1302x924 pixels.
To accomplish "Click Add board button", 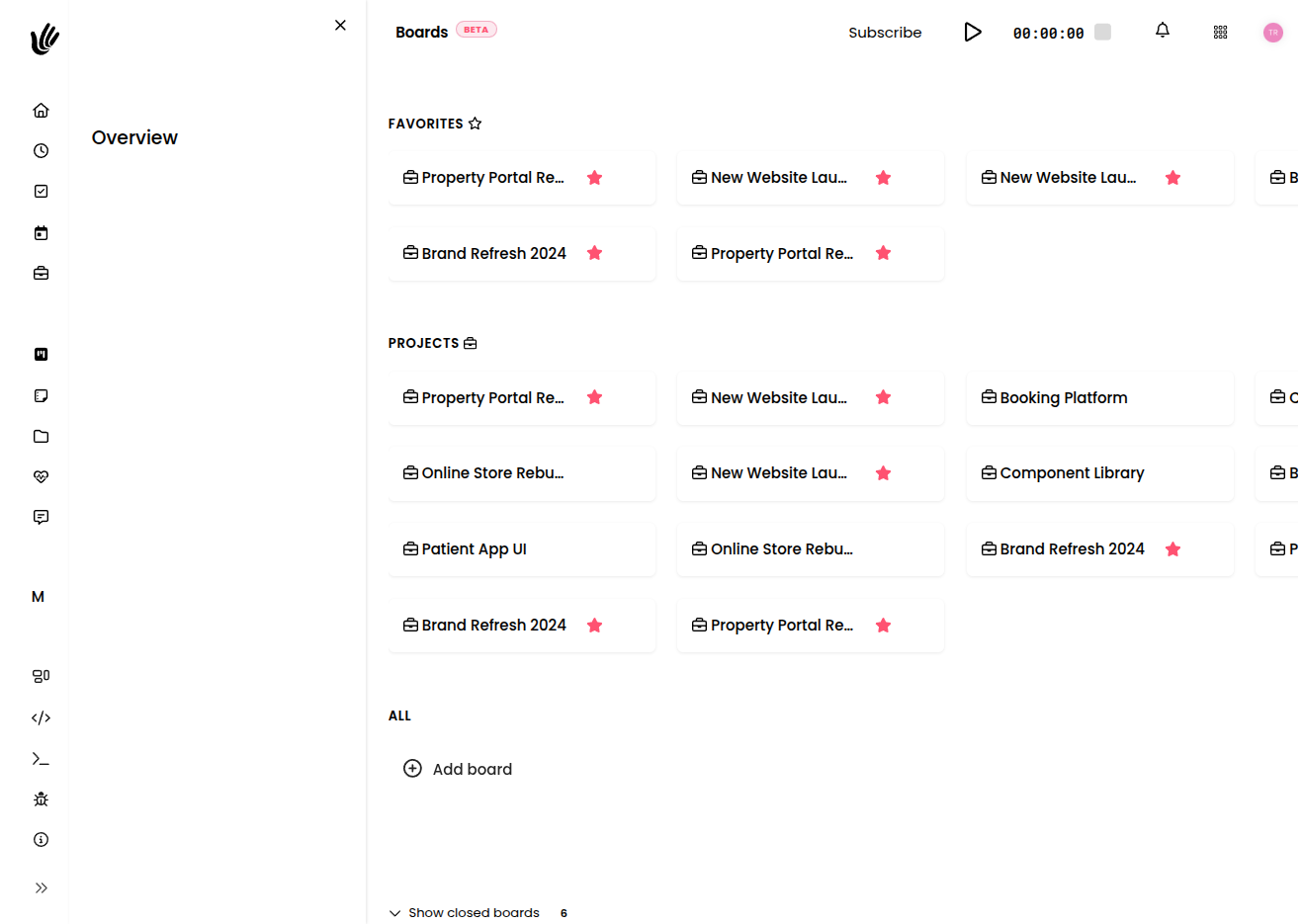I will pos(458,769).
